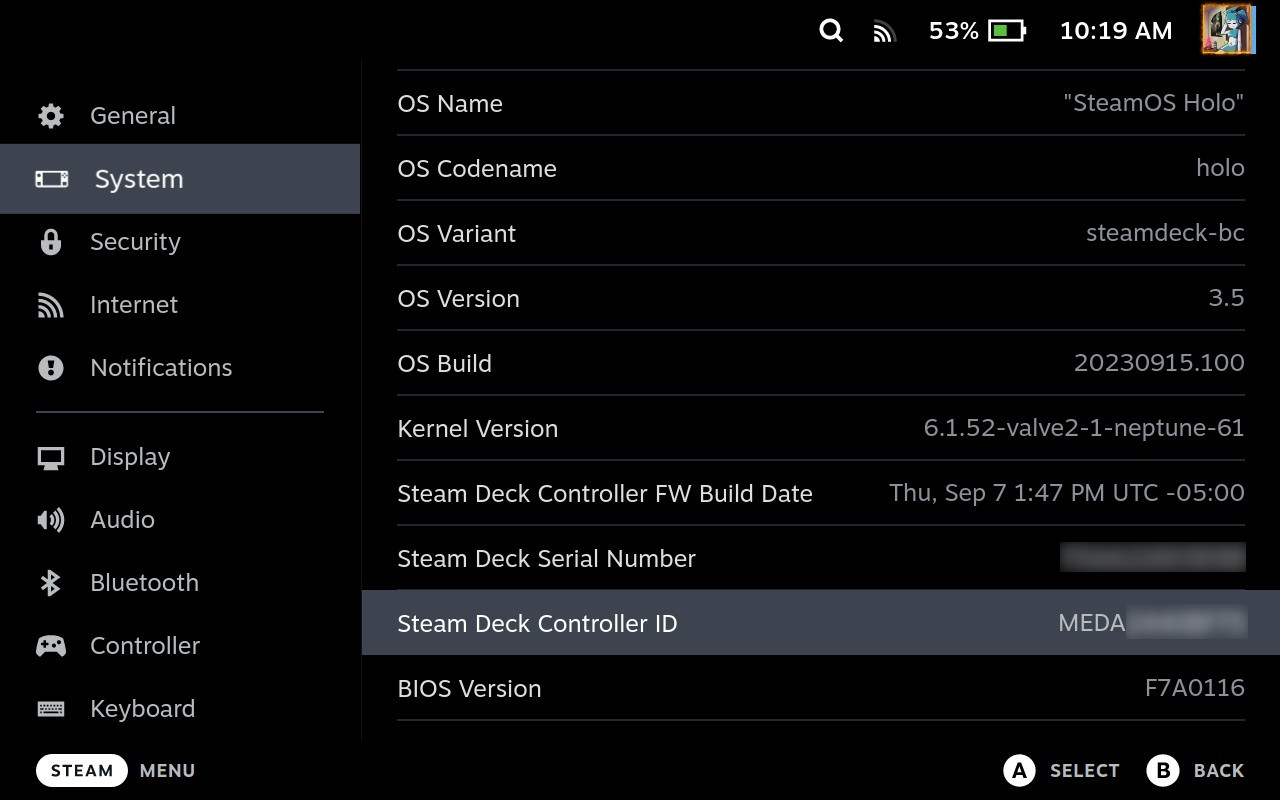This screenshot has width=1280, height=800.
Task: Click the Security lock icon
Action: click(x=50, y=242)
